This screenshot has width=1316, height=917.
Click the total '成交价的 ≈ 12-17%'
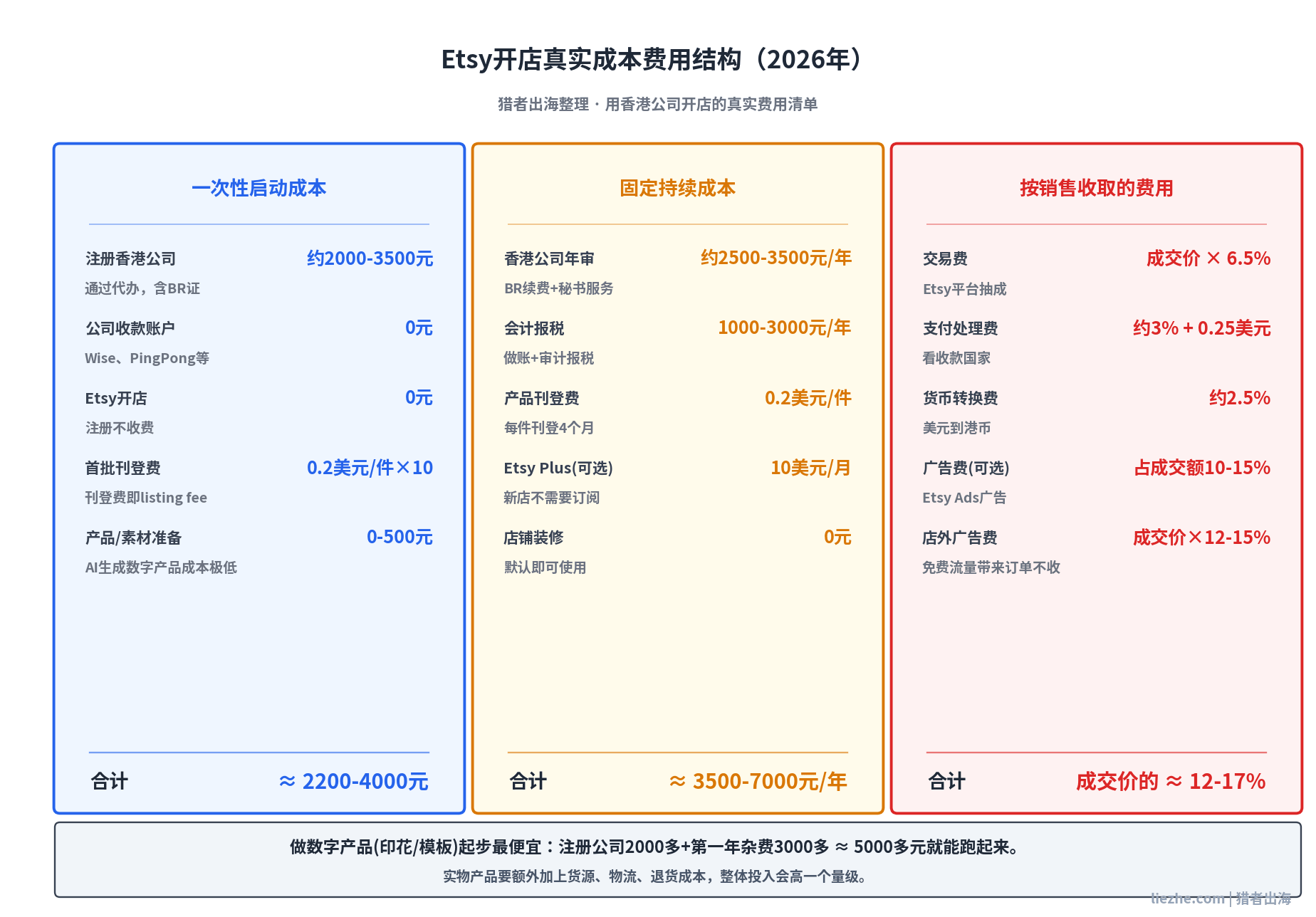coord(1171,782)
